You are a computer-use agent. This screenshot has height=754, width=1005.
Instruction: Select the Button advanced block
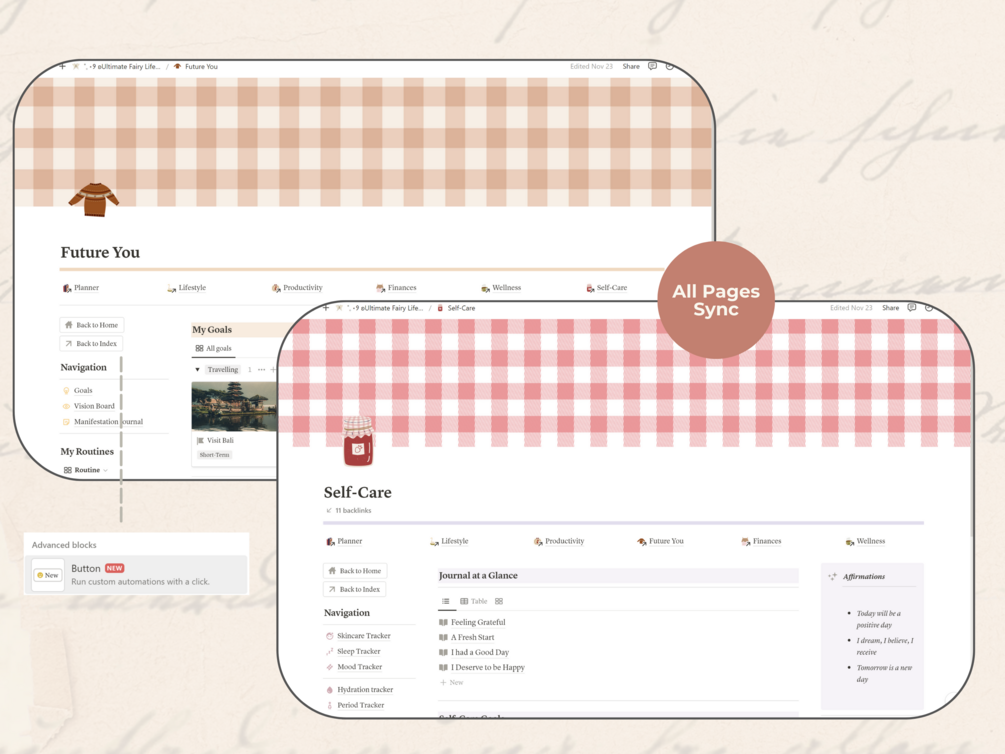point(139,574)
